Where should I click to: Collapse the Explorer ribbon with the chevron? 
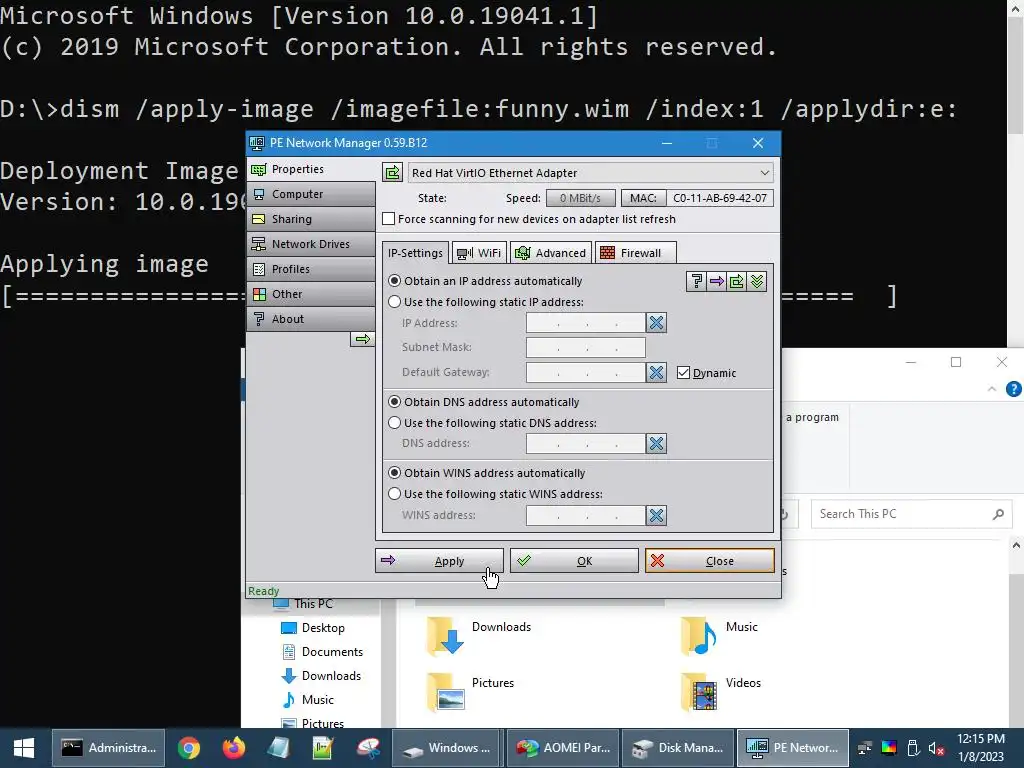[x=992, y=389]
